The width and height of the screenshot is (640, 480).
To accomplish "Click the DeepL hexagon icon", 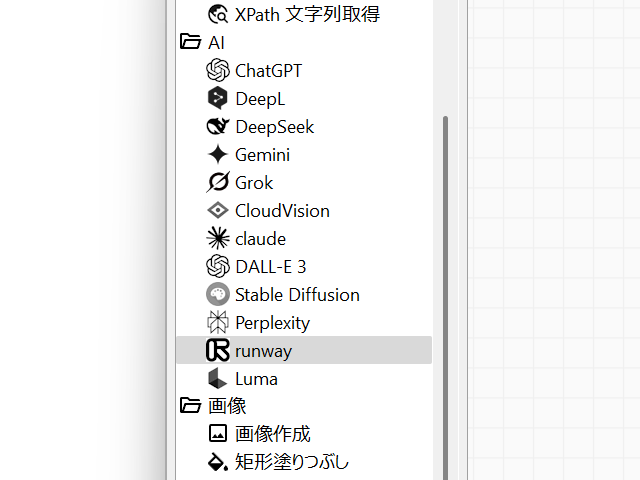I will (x=218, y=98).
